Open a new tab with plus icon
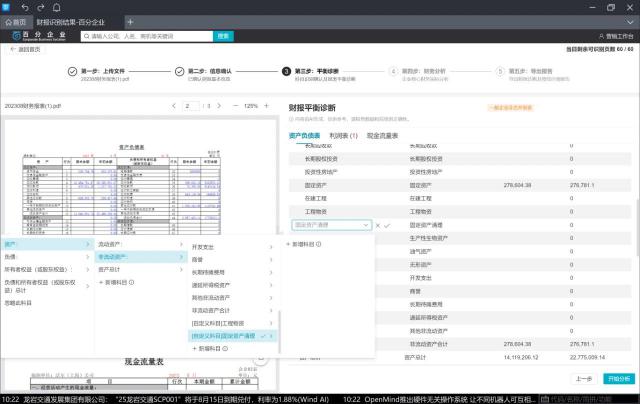This screenshot has height=404, width=640. (130, 21)
